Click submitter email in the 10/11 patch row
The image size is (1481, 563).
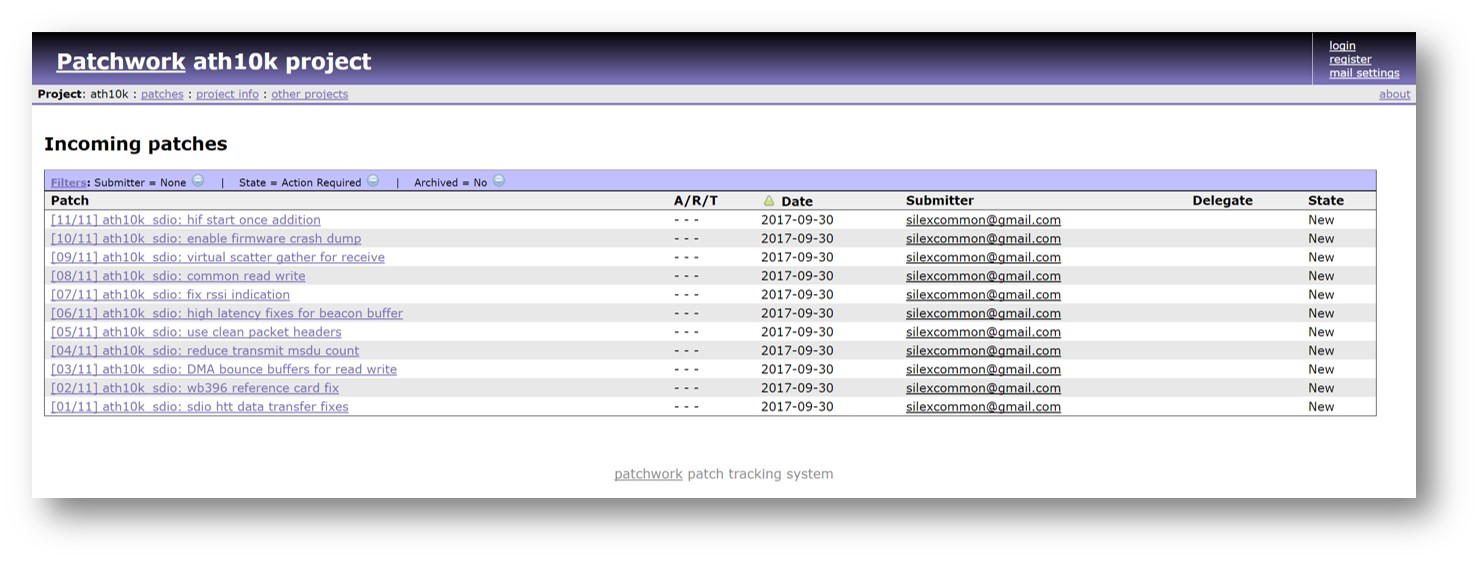[x=983, y=239]
